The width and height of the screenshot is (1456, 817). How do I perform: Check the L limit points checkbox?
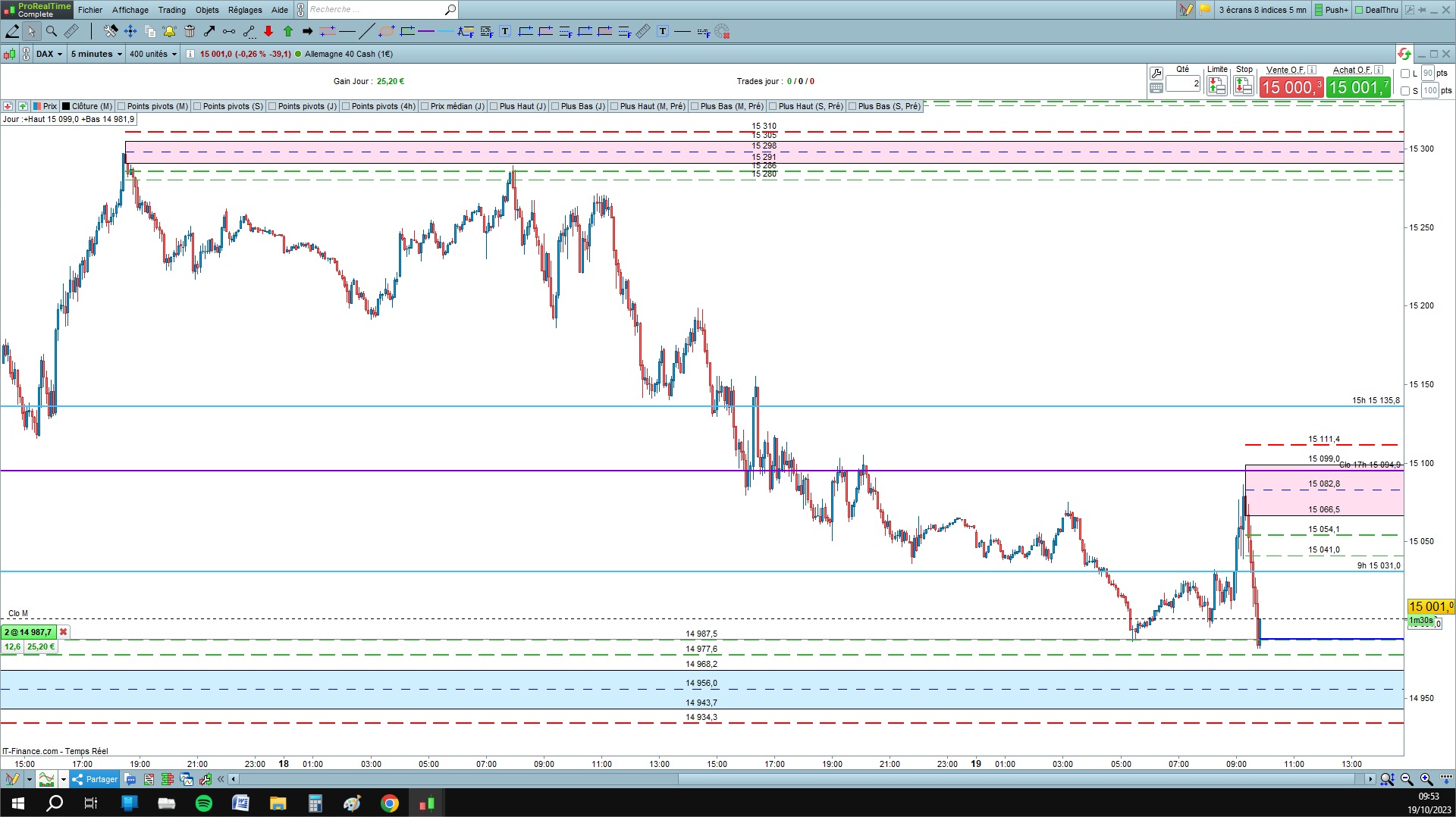coord(1405,74)
